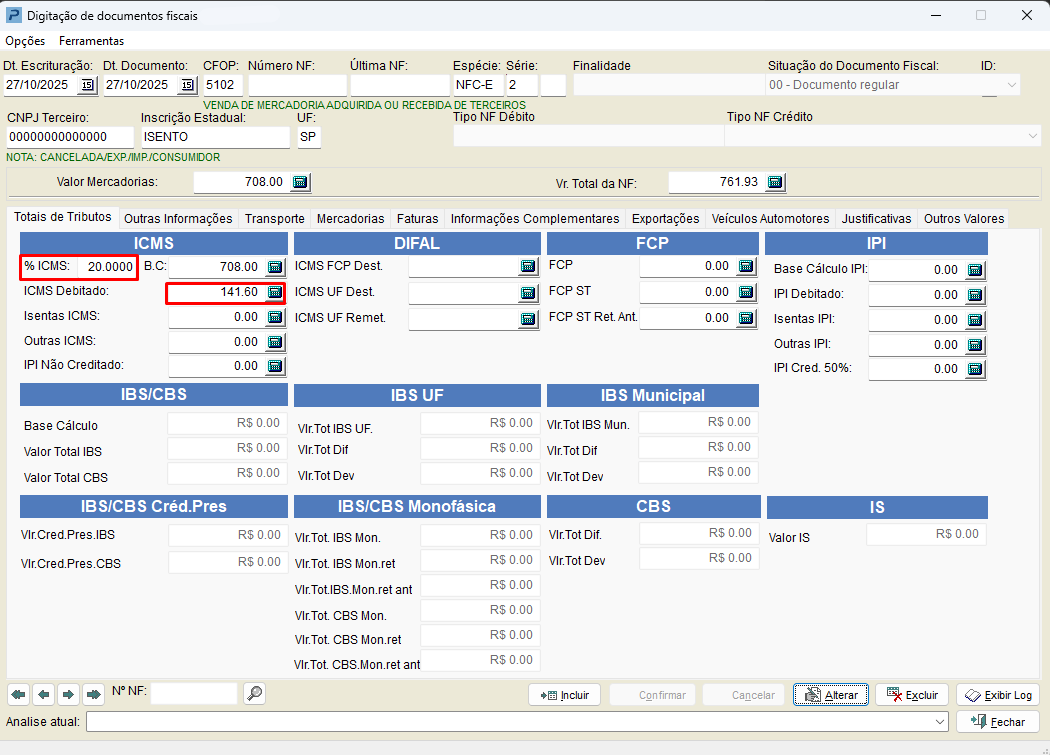Switch to the Mercadorias tab

coord(350,218)
